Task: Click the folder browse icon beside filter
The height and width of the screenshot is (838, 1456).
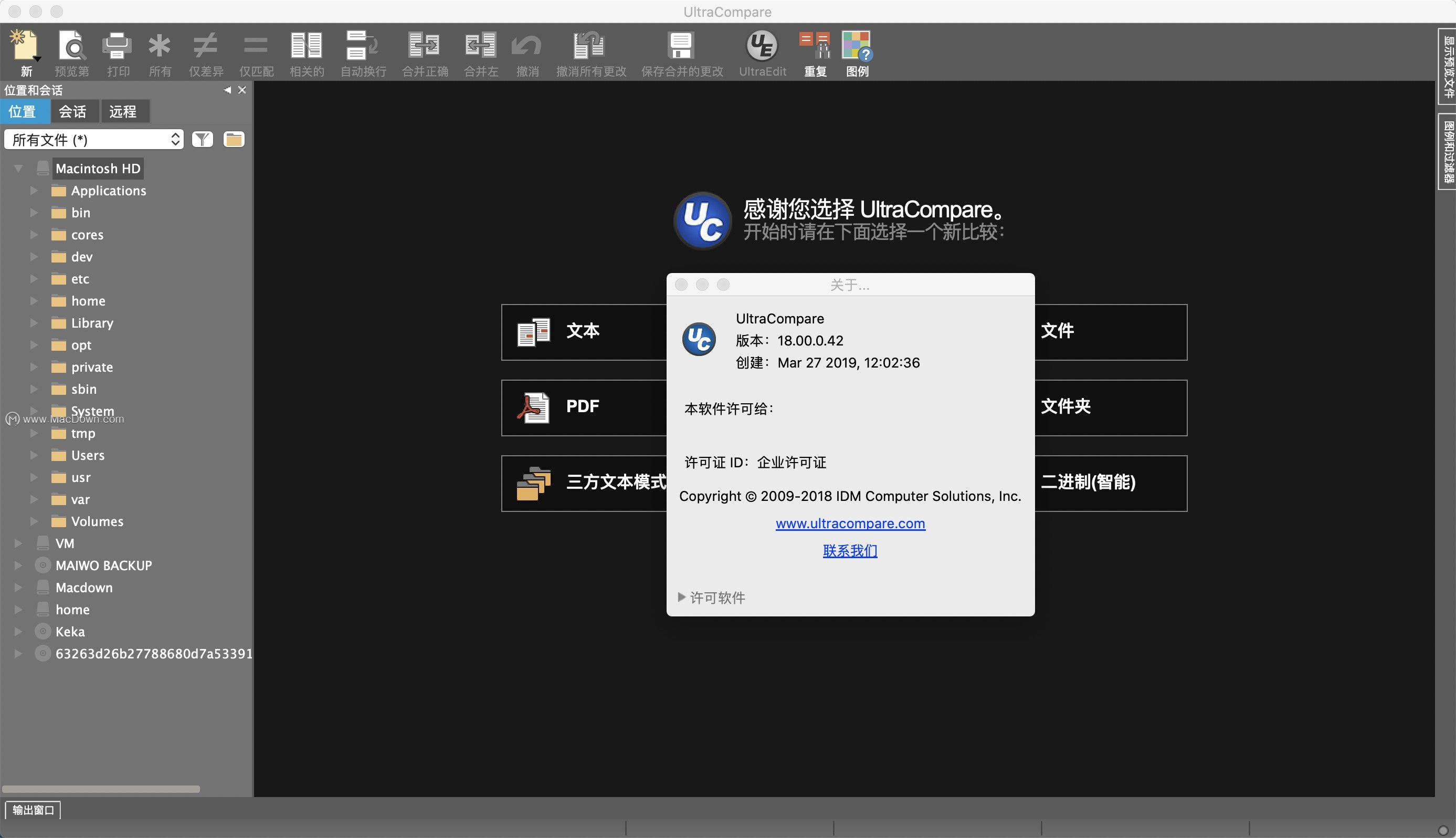Action: pos(234,139)
